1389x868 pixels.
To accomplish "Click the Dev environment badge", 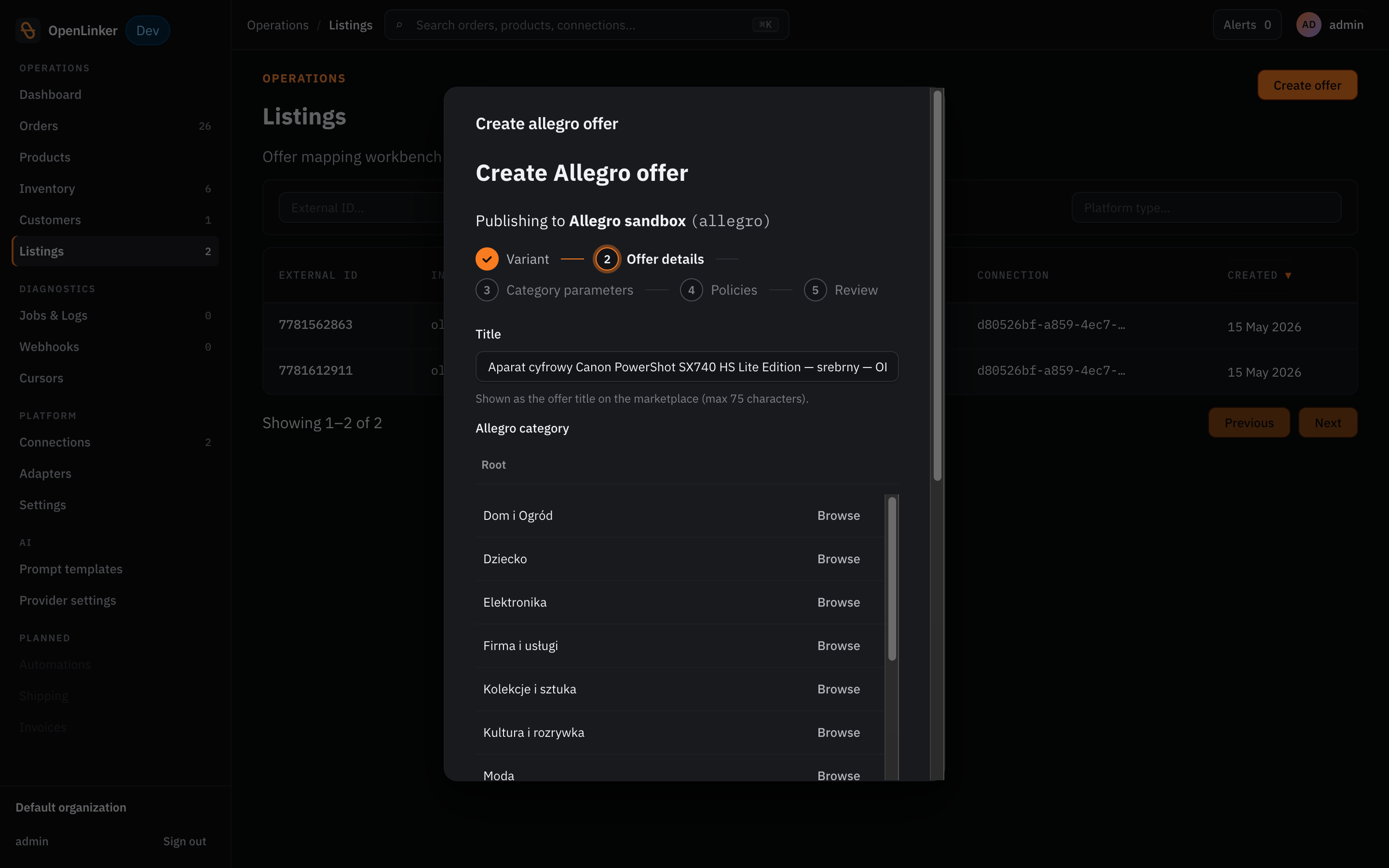I will [x=148, y=30].
